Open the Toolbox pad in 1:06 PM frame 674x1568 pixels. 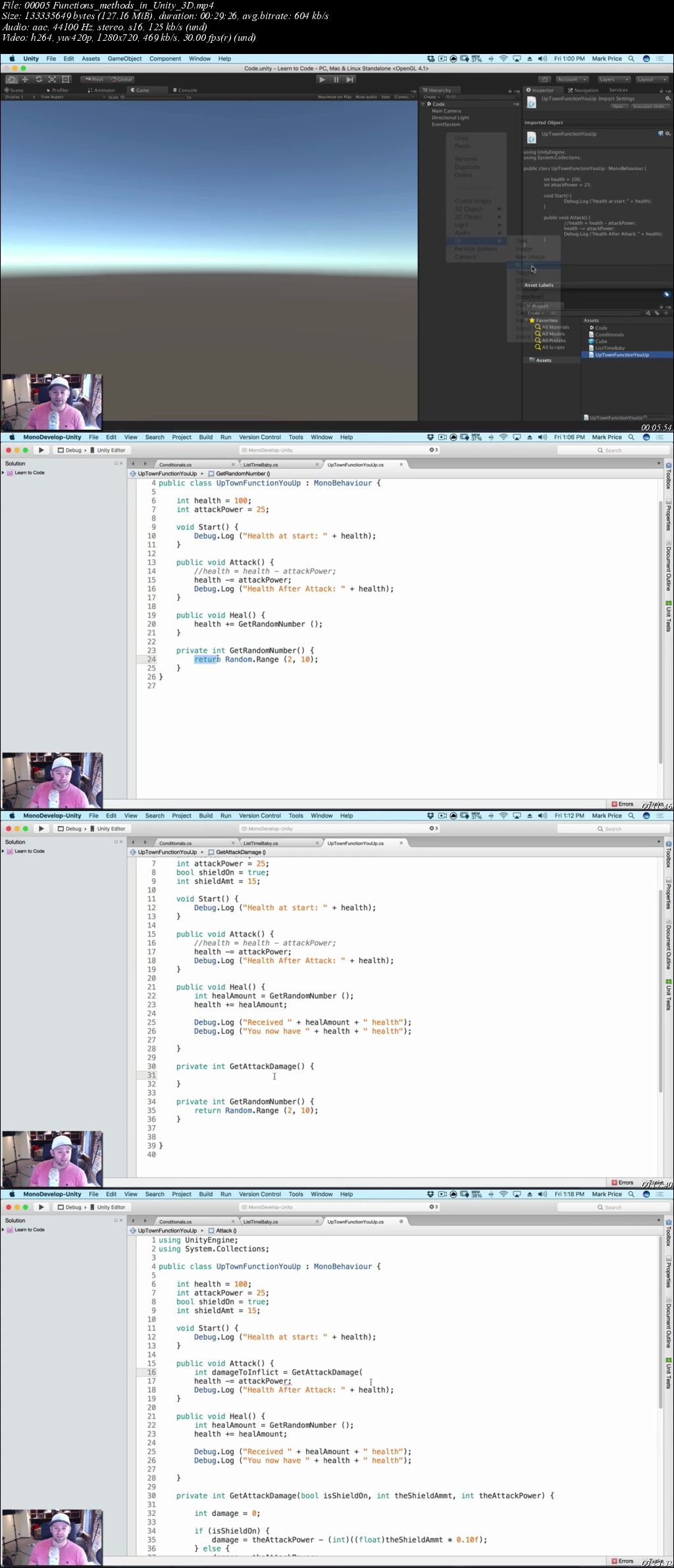668,476
